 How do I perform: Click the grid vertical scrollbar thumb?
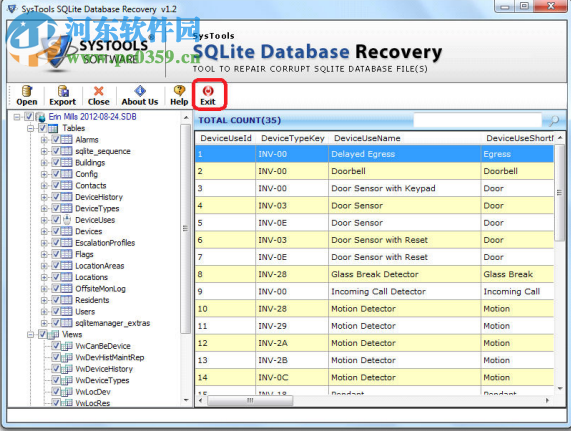pos(559,193)
